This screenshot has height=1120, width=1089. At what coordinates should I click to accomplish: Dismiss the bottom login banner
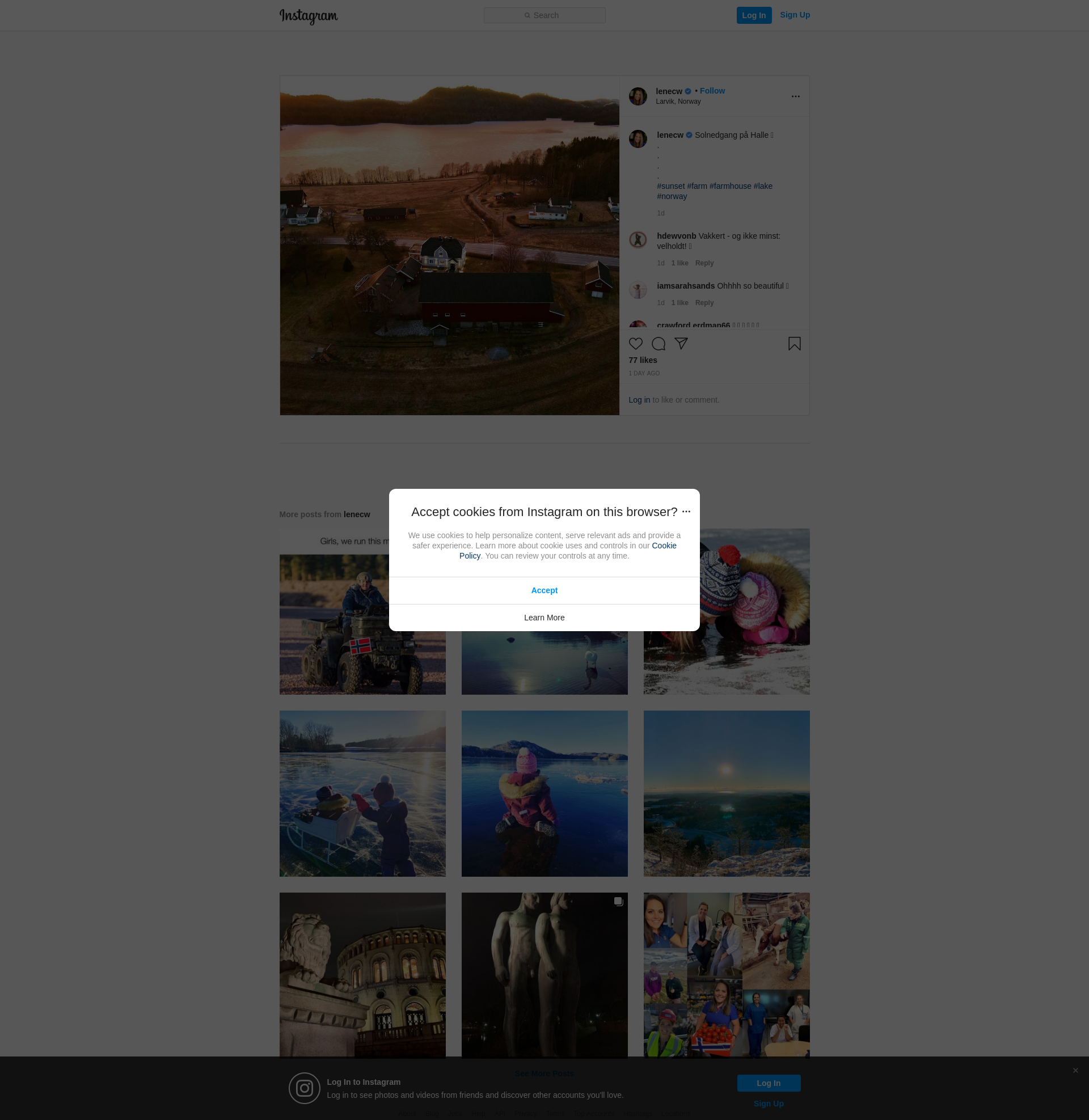coord(1075,1070)
